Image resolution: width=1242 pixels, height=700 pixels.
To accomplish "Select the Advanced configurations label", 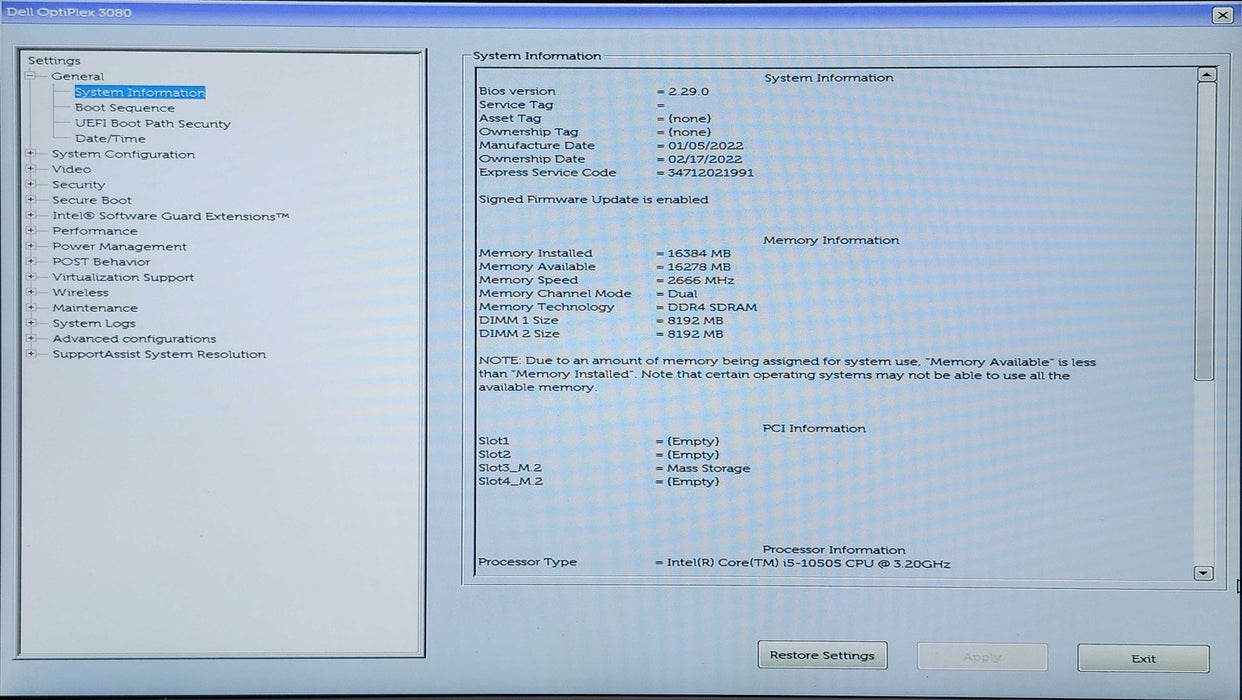I will (x=134, y=339).
